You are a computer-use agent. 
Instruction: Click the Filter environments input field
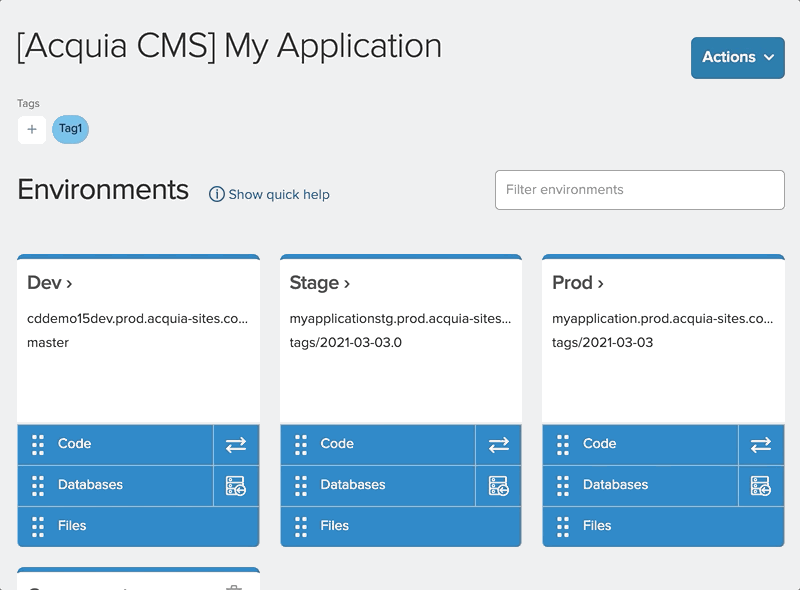639,190
